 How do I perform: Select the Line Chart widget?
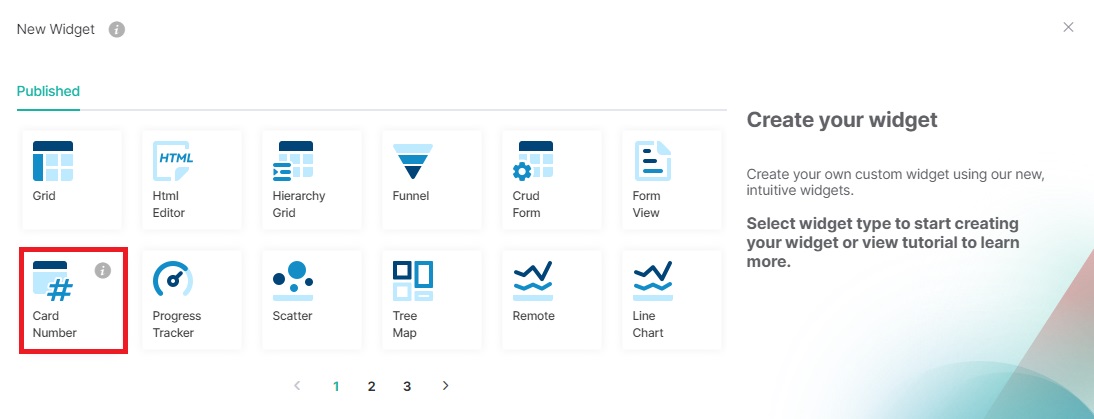tap(653, 281)
